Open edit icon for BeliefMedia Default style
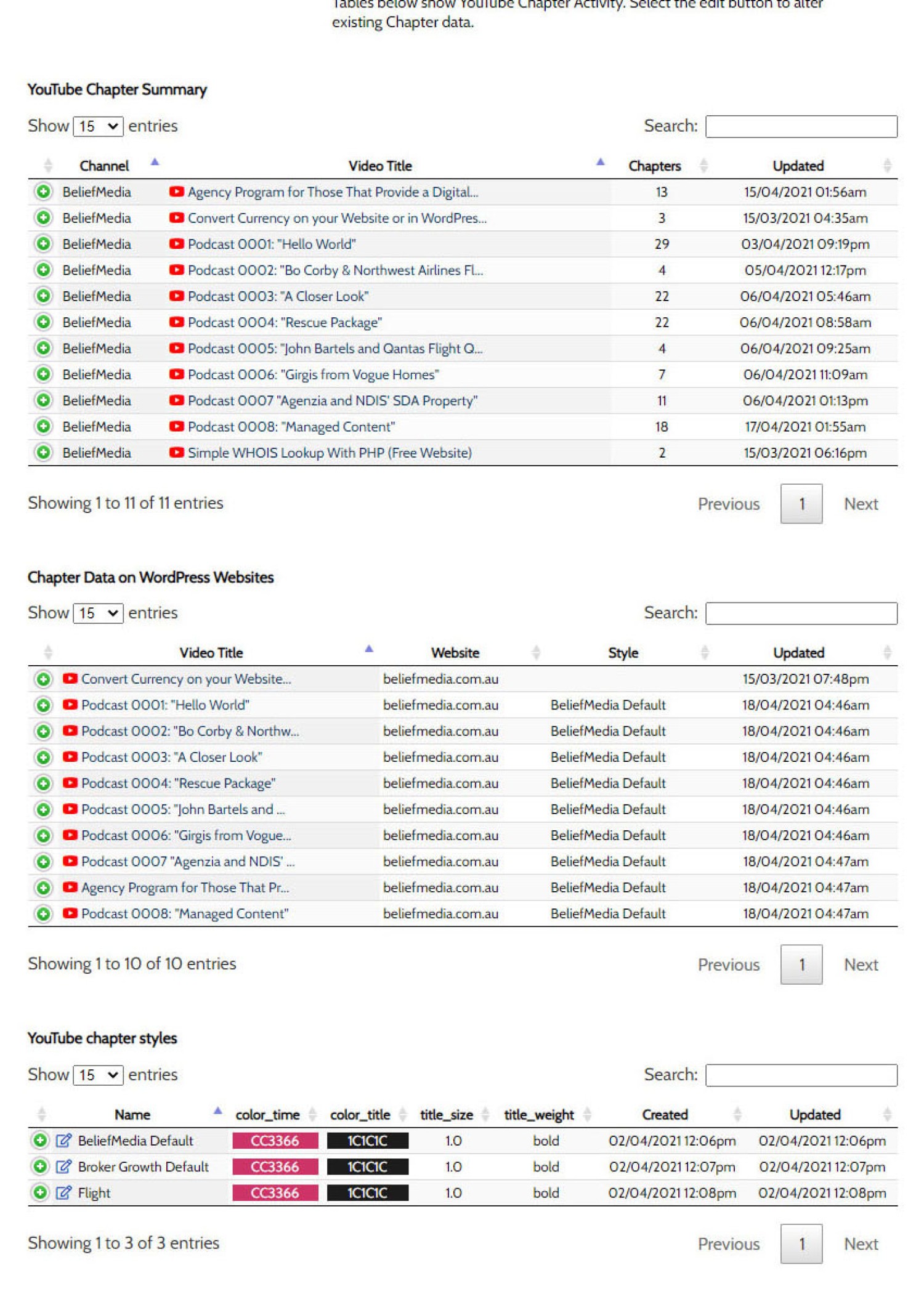The image size is (924, 1302). [x=63, y=1141]
